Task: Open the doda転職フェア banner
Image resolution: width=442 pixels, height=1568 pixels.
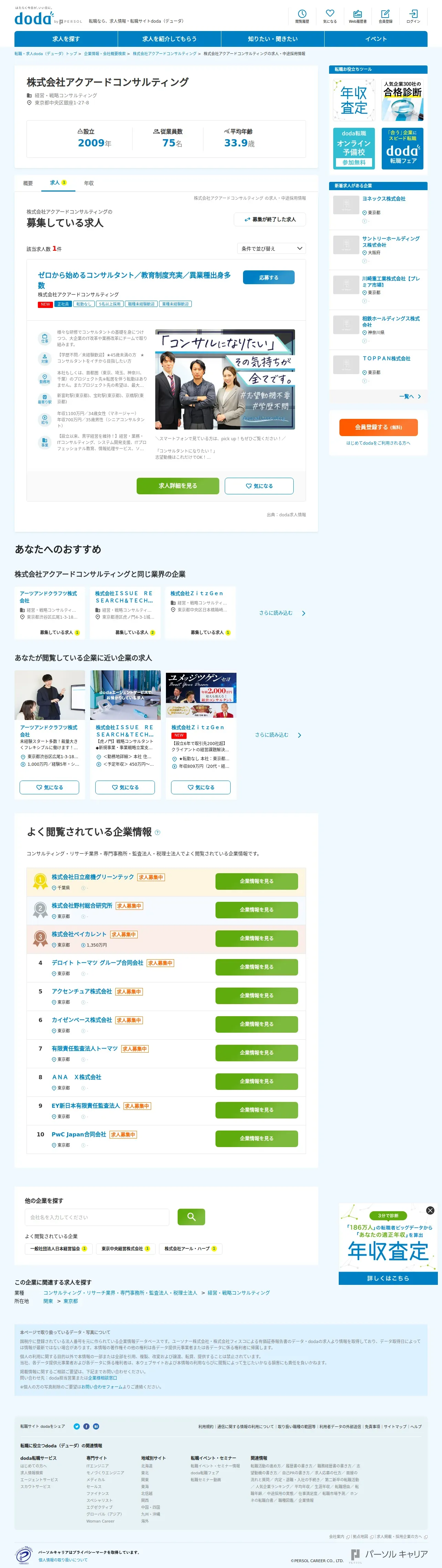Action: point(402,148)
